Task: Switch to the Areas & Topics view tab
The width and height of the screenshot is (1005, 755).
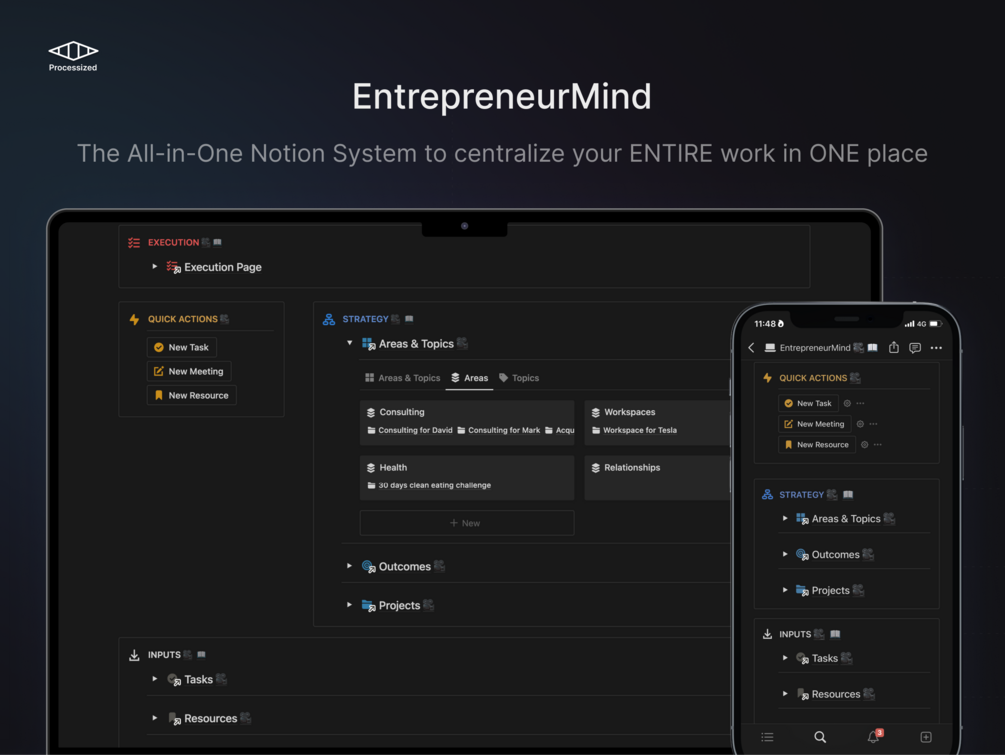Action: (x=403, y=378)
